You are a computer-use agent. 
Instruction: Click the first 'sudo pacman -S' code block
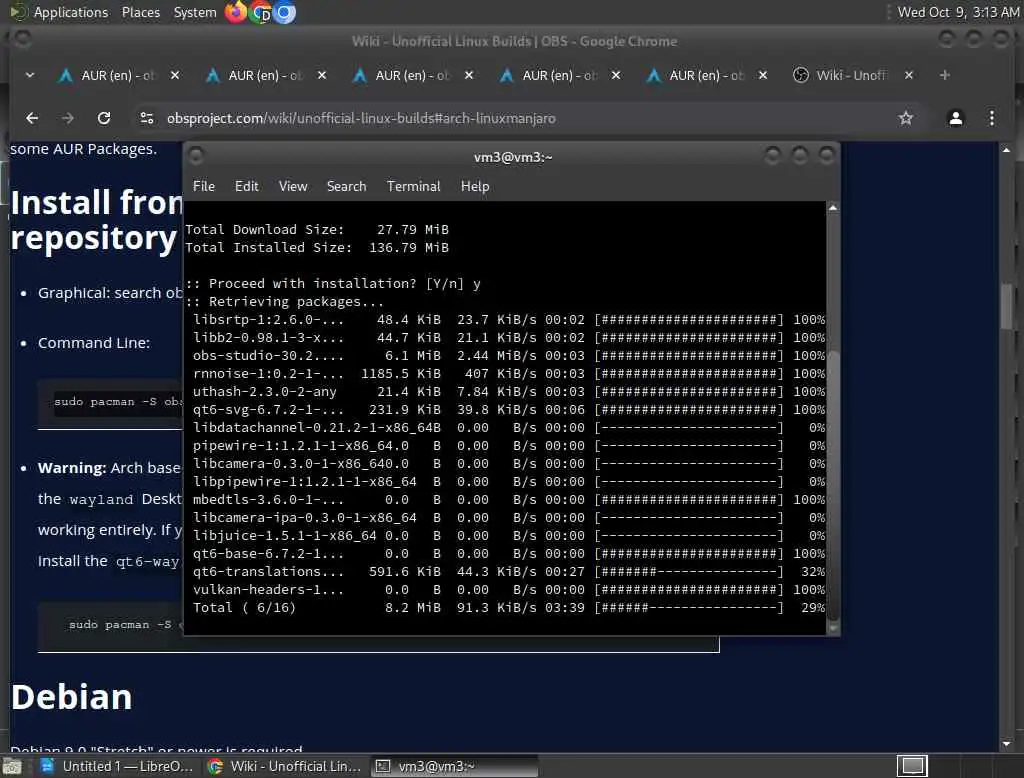coord(110,402)
